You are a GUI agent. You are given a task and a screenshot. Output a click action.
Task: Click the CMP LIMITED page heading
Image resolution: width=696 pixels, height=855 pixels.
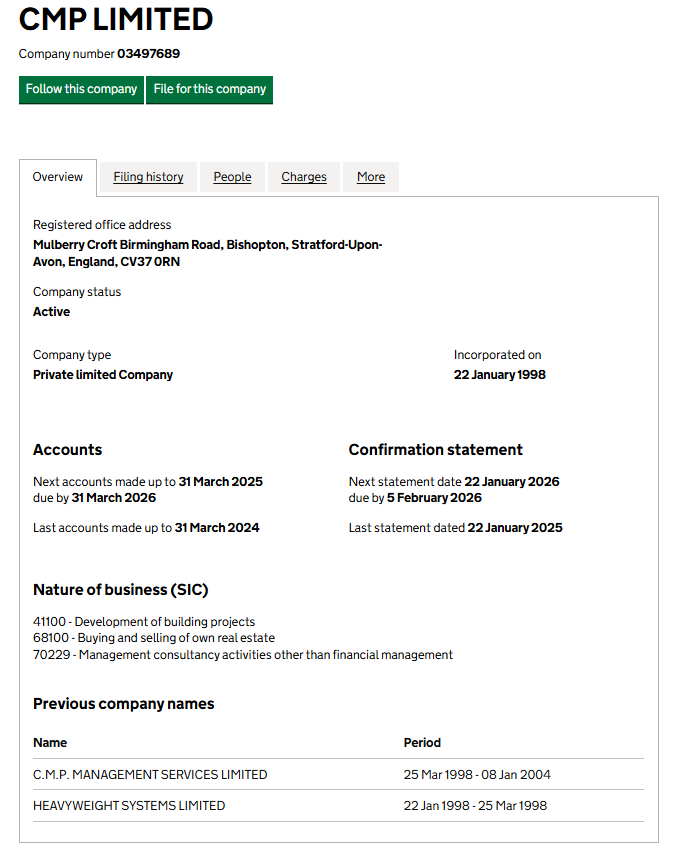[x=116, y=19]
